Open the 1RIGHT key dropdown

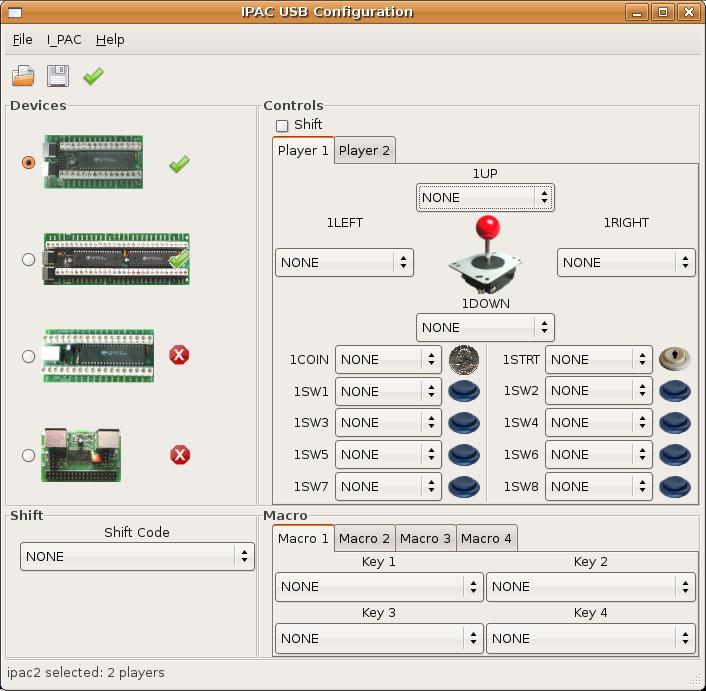point(626,262)
